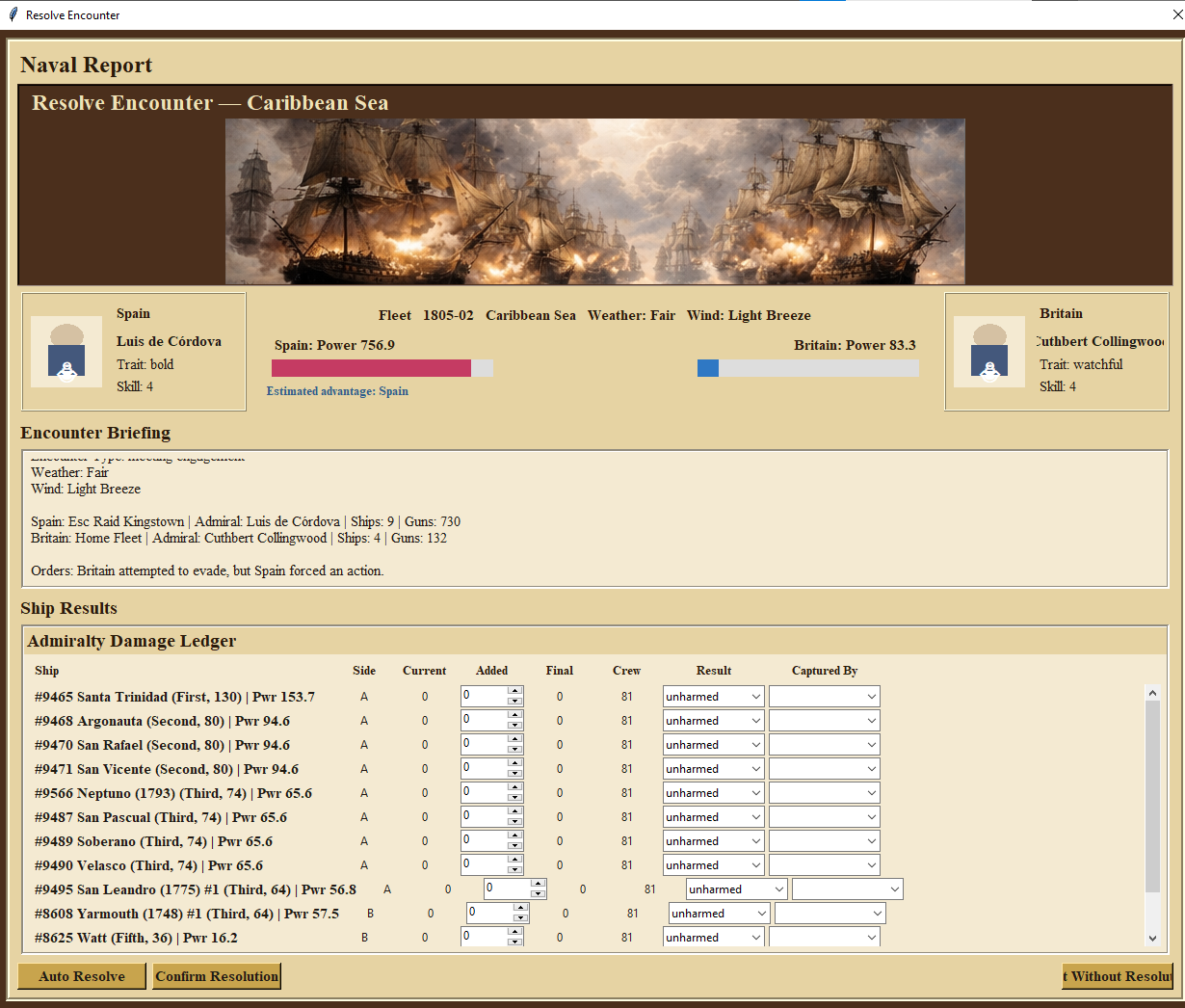Click ledger scrollbar up arrow
Image resolution: width=1185 pixels, height=1008 pixels.
pos(1152,692)
